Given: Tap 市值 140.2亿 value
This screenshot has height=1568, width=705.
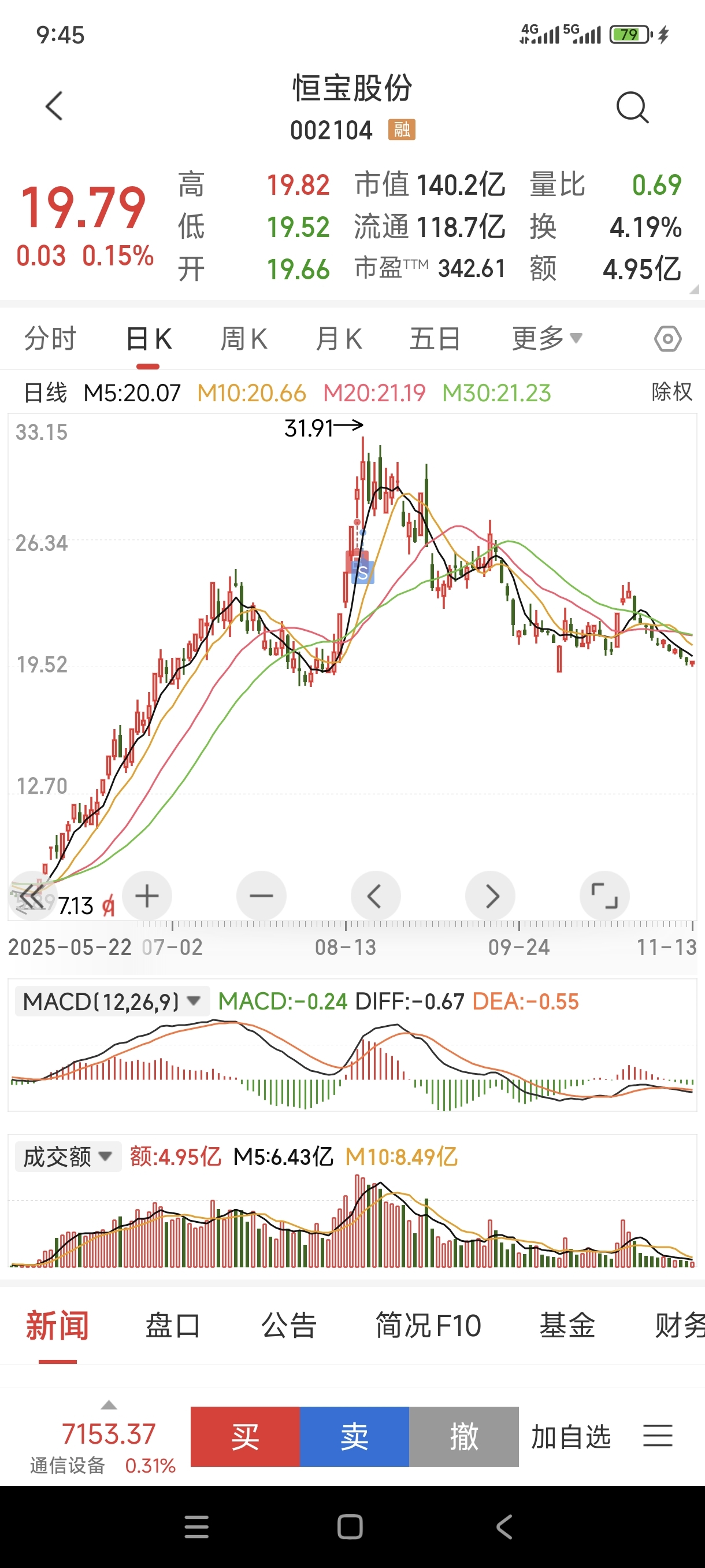Looking at the screenshot, I should click(x=429, y=184).
